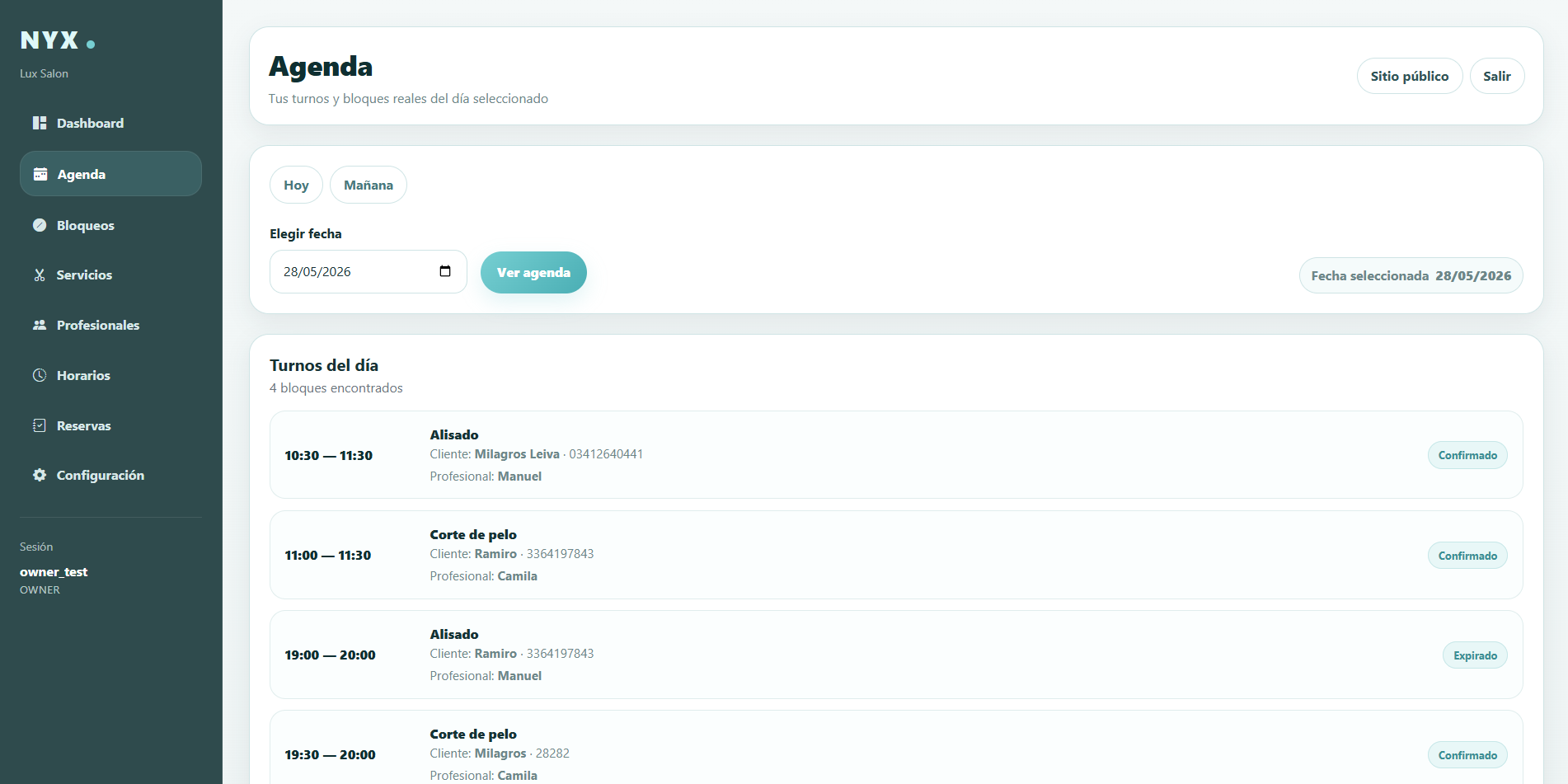Click the Profesionales people icon
1568x784 pixels.
point(40,325)
